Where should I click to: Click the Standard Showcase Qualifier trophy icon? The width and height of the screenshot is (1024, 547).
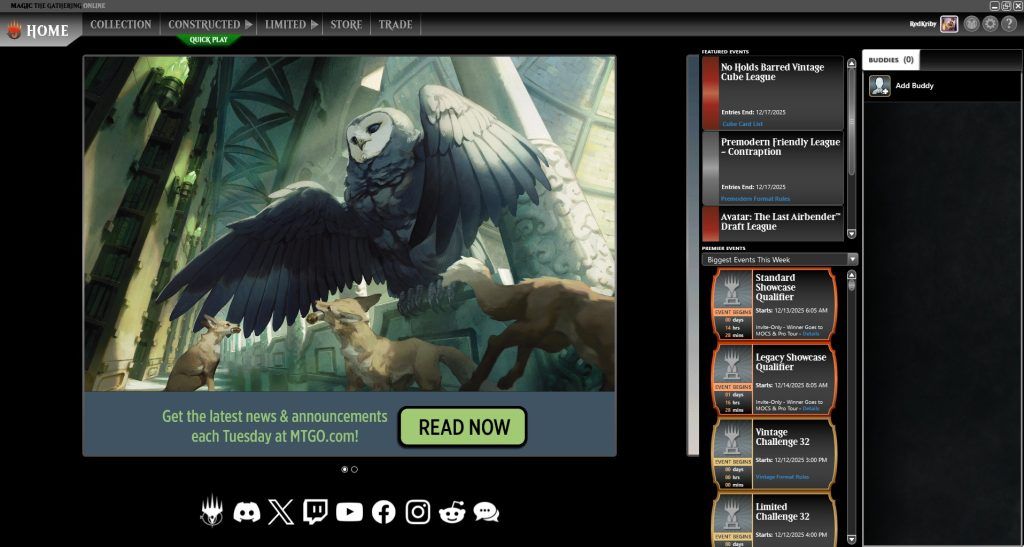pos(733,289)
